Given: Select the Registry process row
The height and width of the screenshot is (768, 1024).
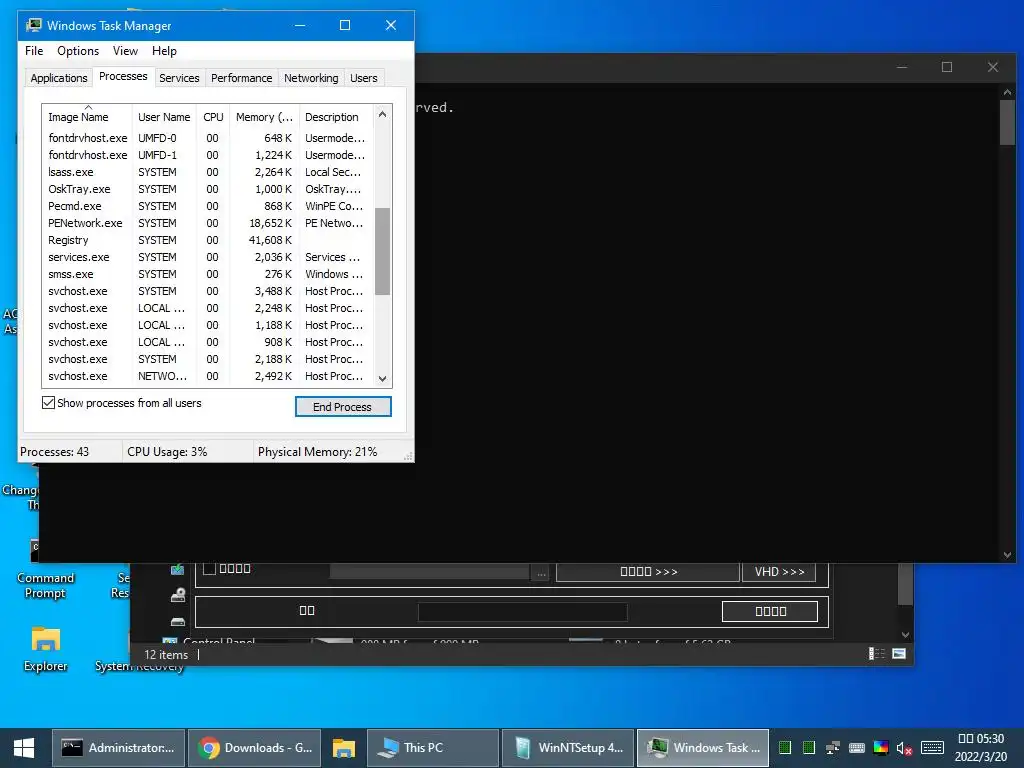Looking at the screenshot, I should 208,240.
